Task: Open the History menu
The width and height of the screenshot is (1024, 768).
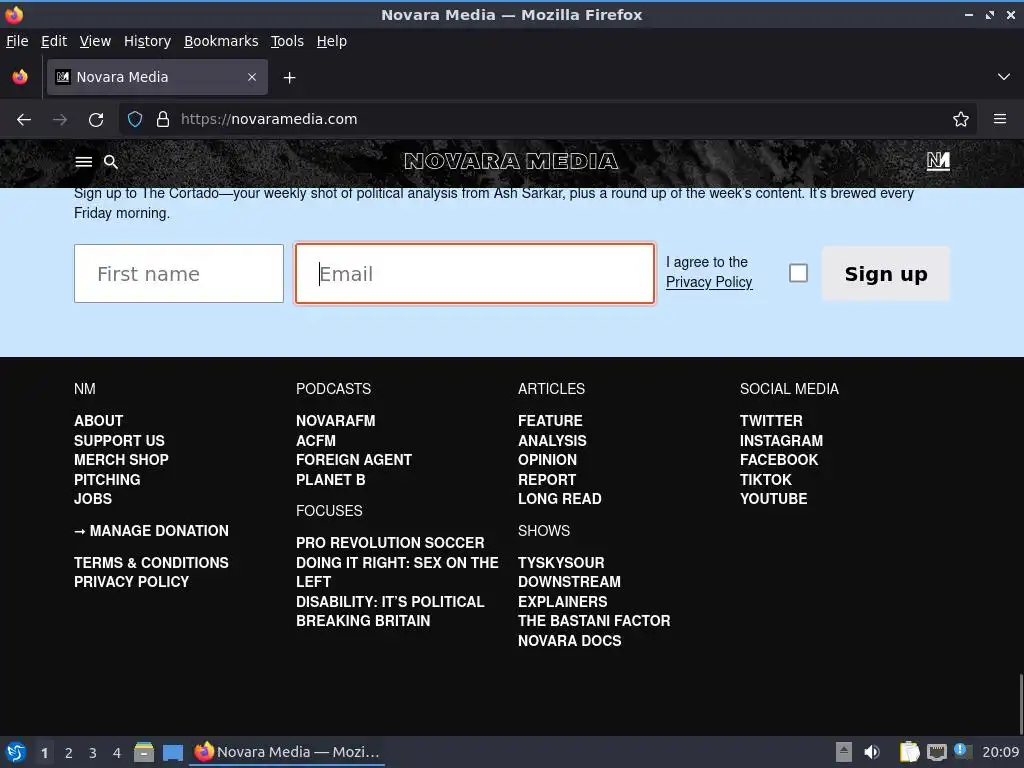Action: point(147,41)
